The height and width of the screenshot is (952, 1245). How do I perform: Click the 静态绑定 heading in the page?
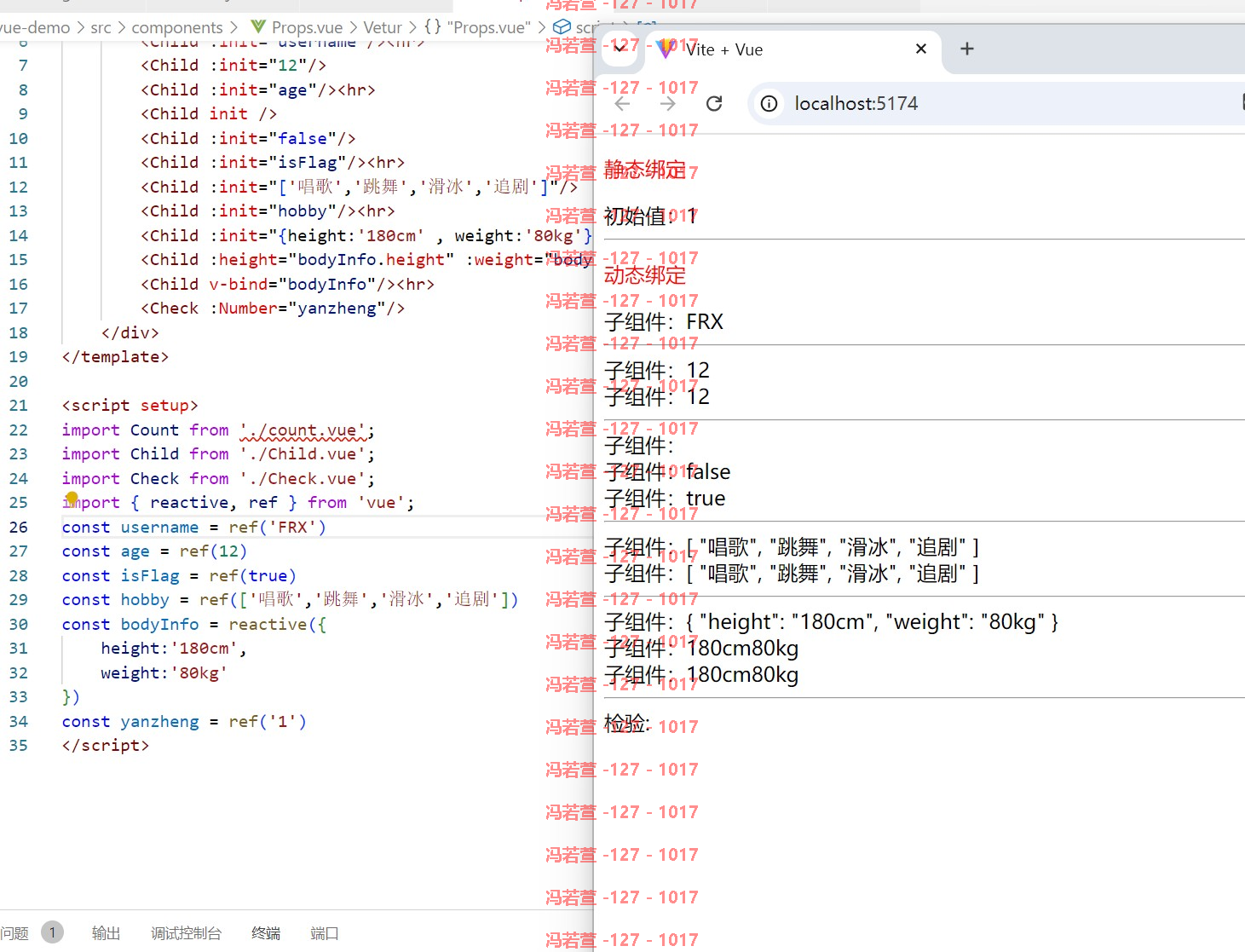(x=645, y=170)
